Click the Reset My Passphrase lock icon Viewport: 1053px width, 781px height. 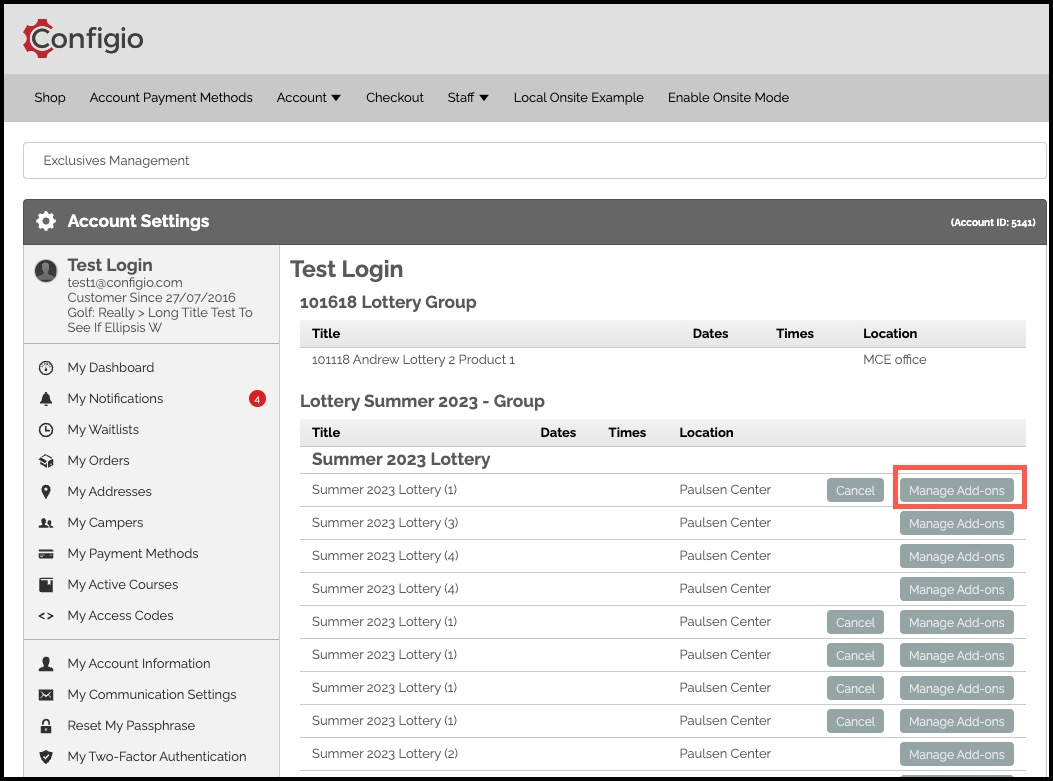pos(46,726)
